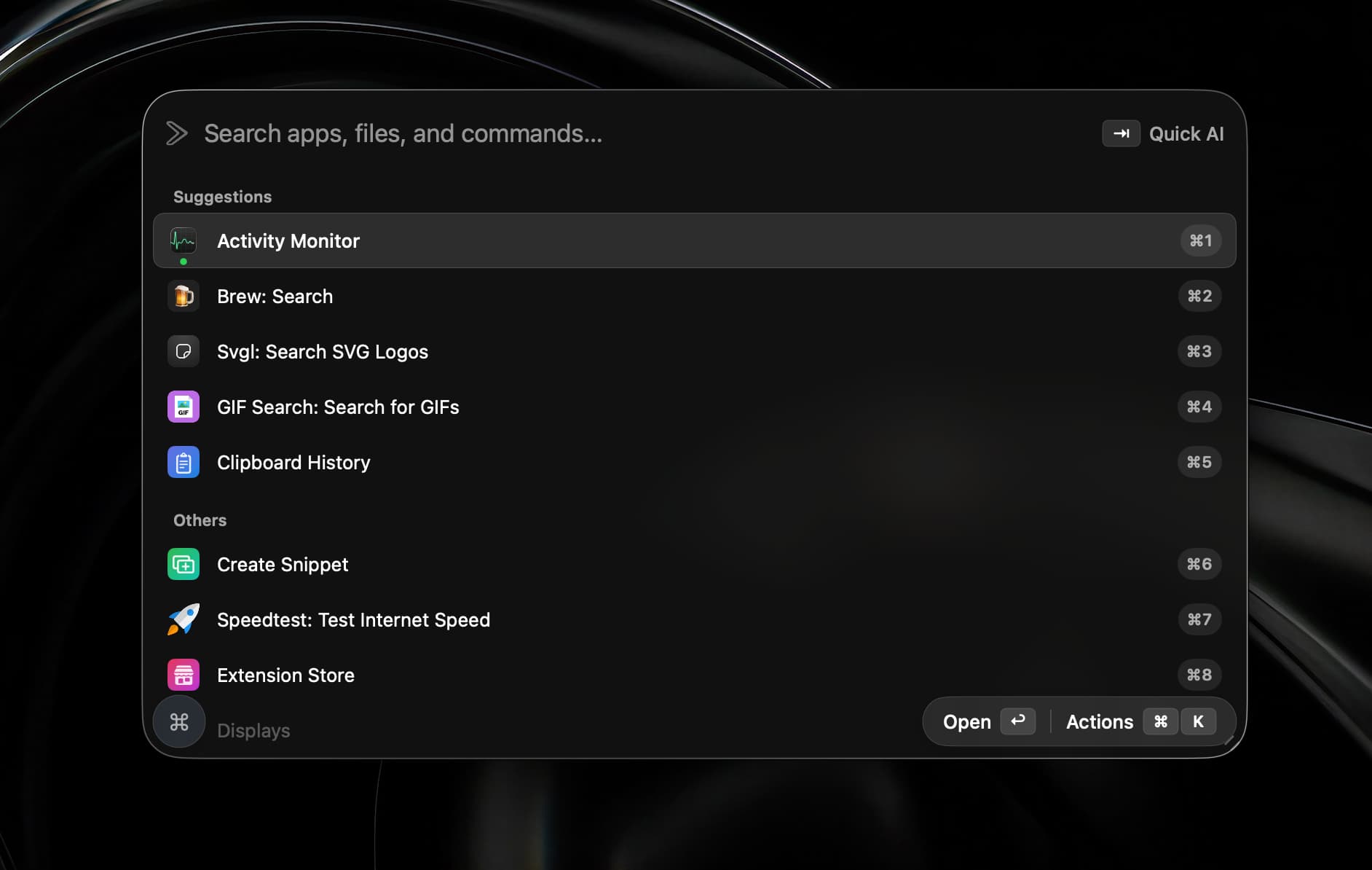
Task: Click the Clipboard History blue icon
Action: (184, 462)
